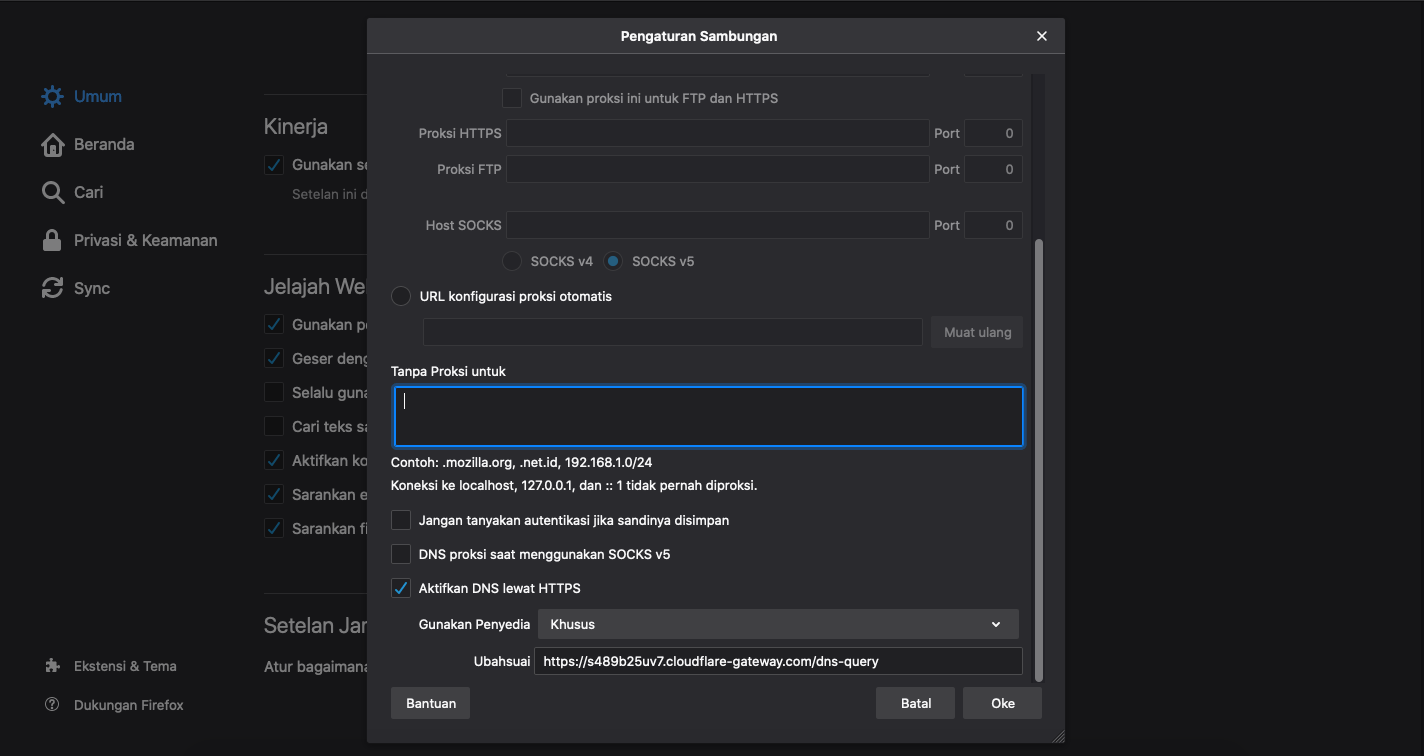Click inside the 'Tanpa Proksi untuk' text area
The height and width of the screenshot is (756, 1424).
[709, 416]
